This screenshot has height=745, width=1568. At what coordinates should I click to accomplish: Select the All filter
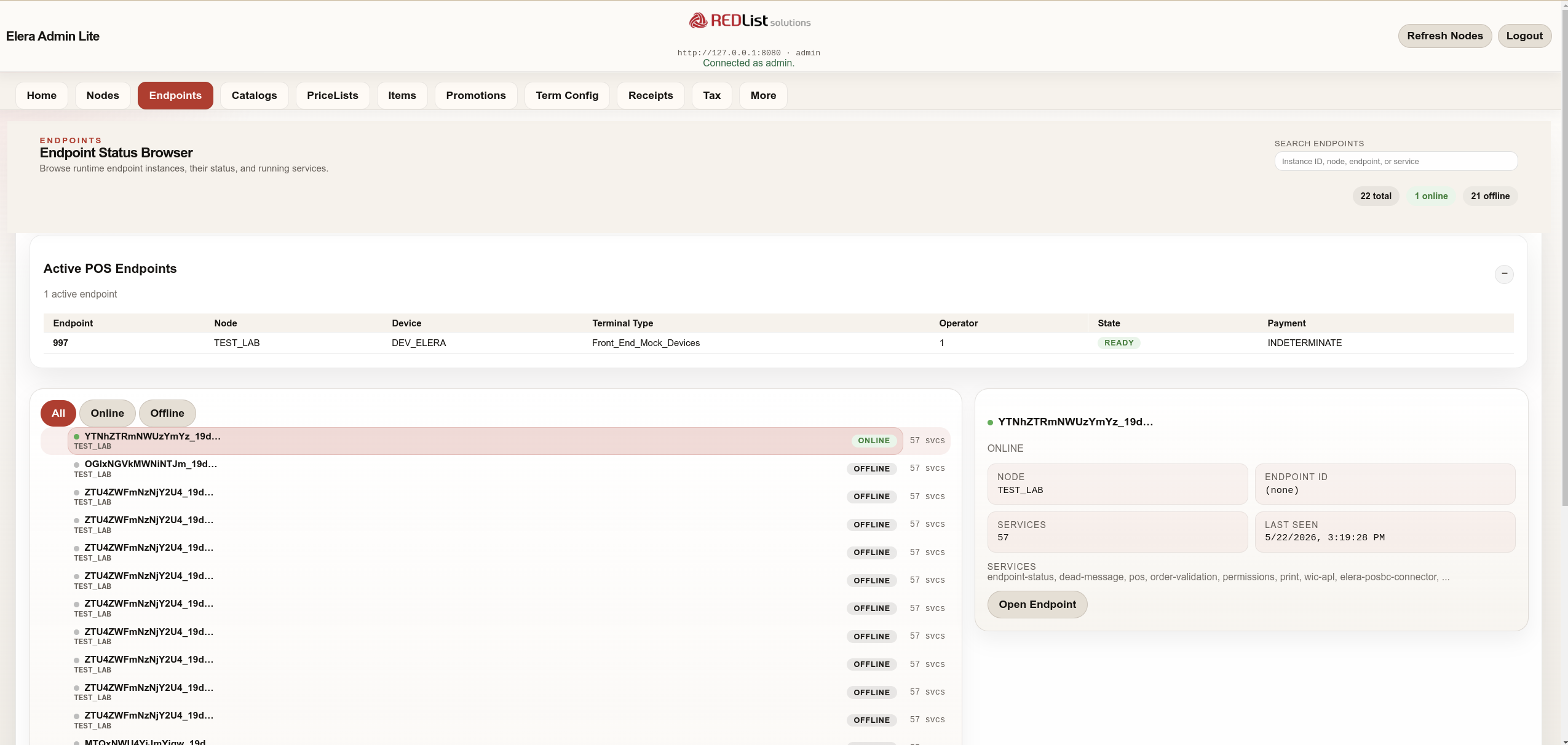[x=58, y=413]
